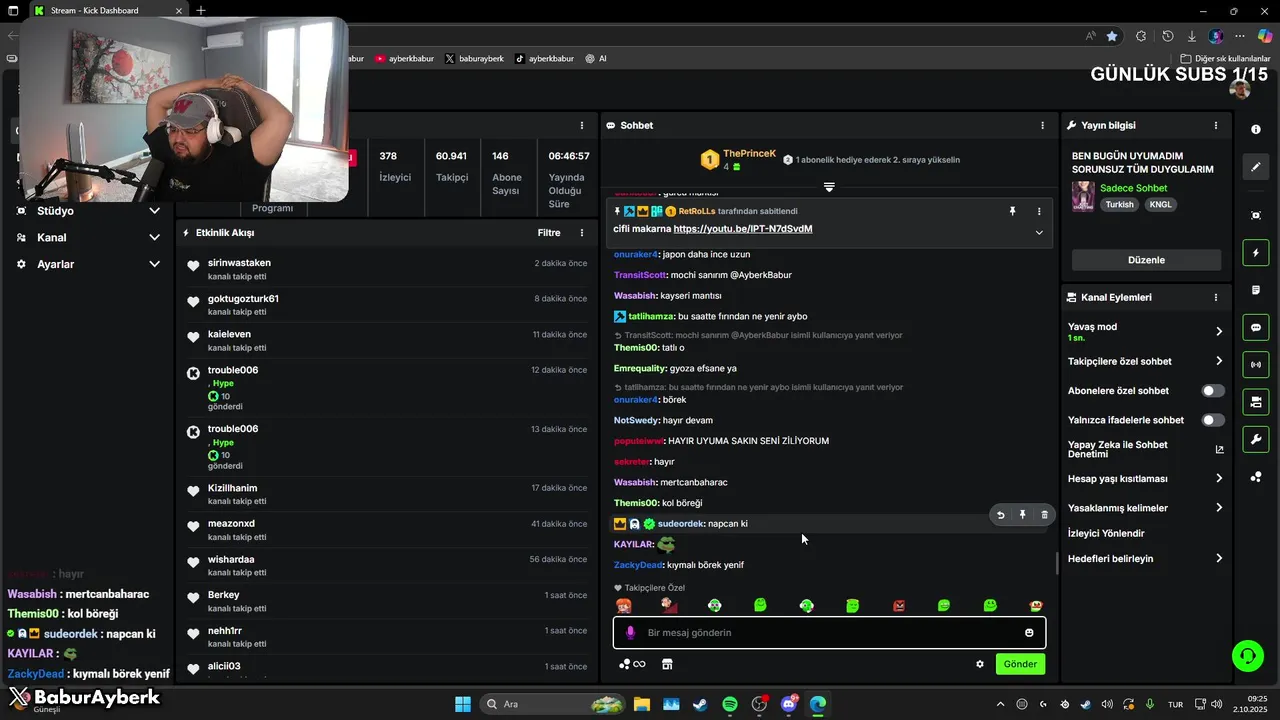Click the focus frame icon in right sidebar
The image size is (1280, 720).
click(1256, 215)
